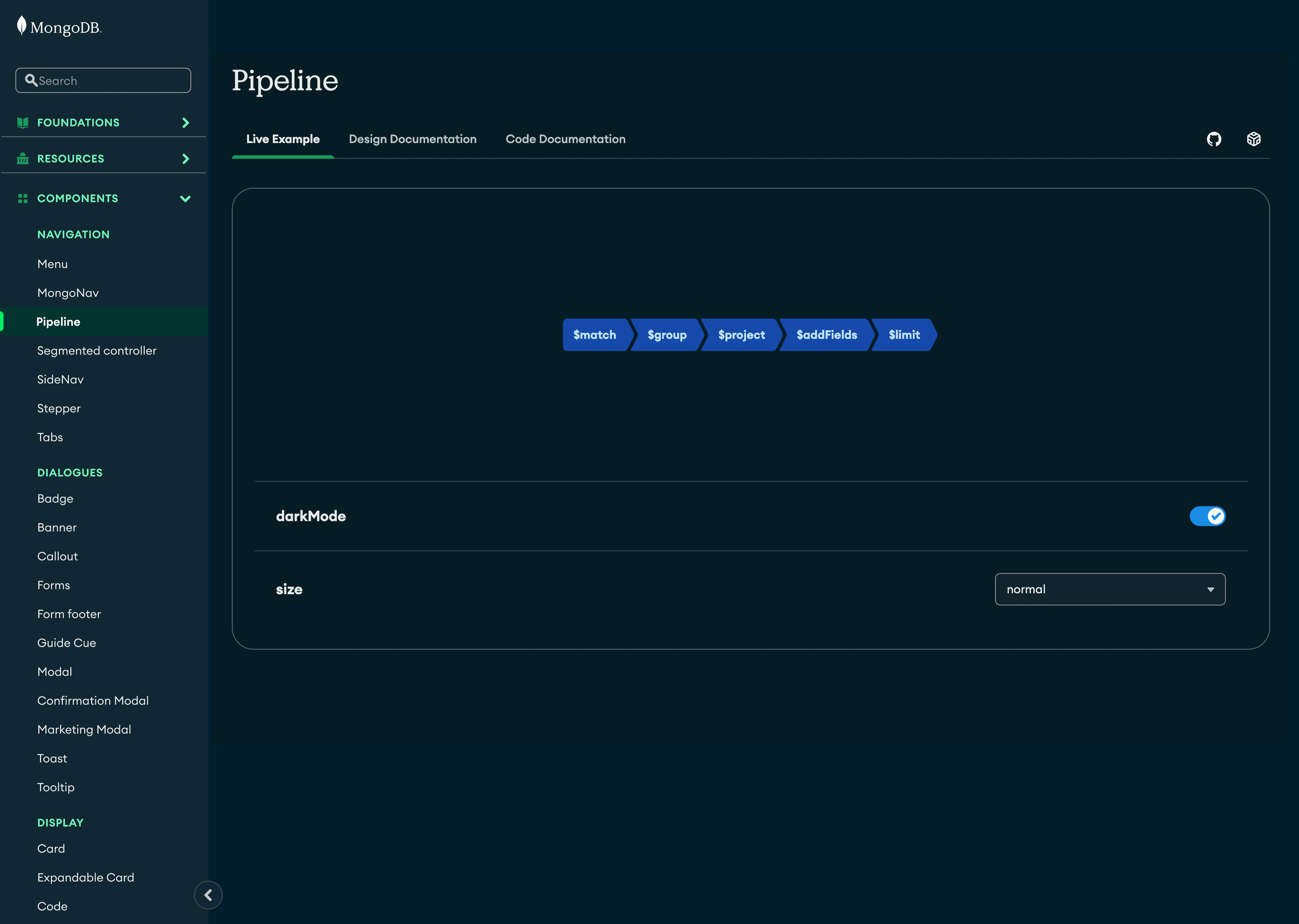Open the GitHub repository icon
The image size is (1299, 924).
click(x=1214, y=138)
